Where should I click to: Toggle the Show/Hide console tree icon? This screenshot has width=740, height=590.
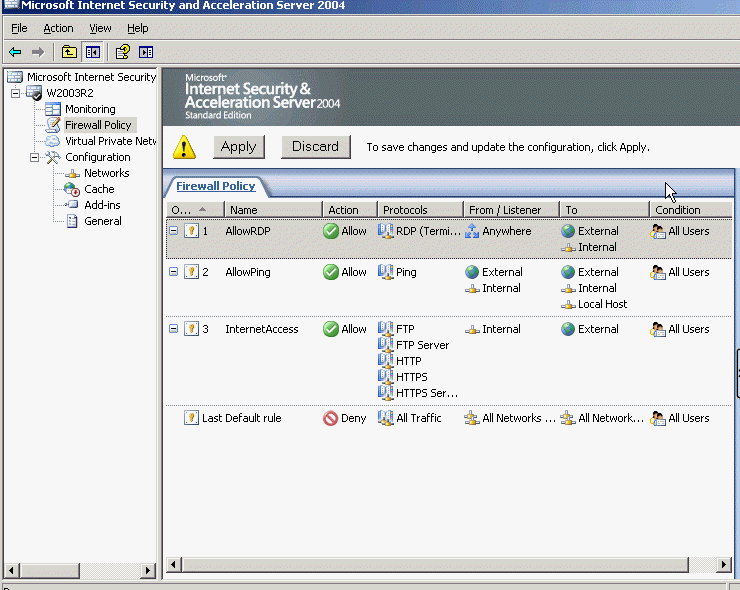92,52
